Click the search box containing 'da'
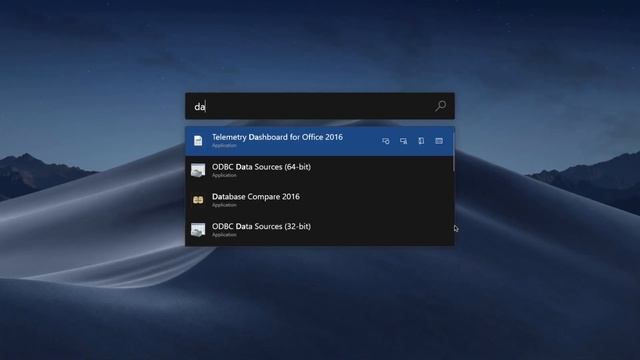This screenshot has width=640, height=360. pos(320,106)
